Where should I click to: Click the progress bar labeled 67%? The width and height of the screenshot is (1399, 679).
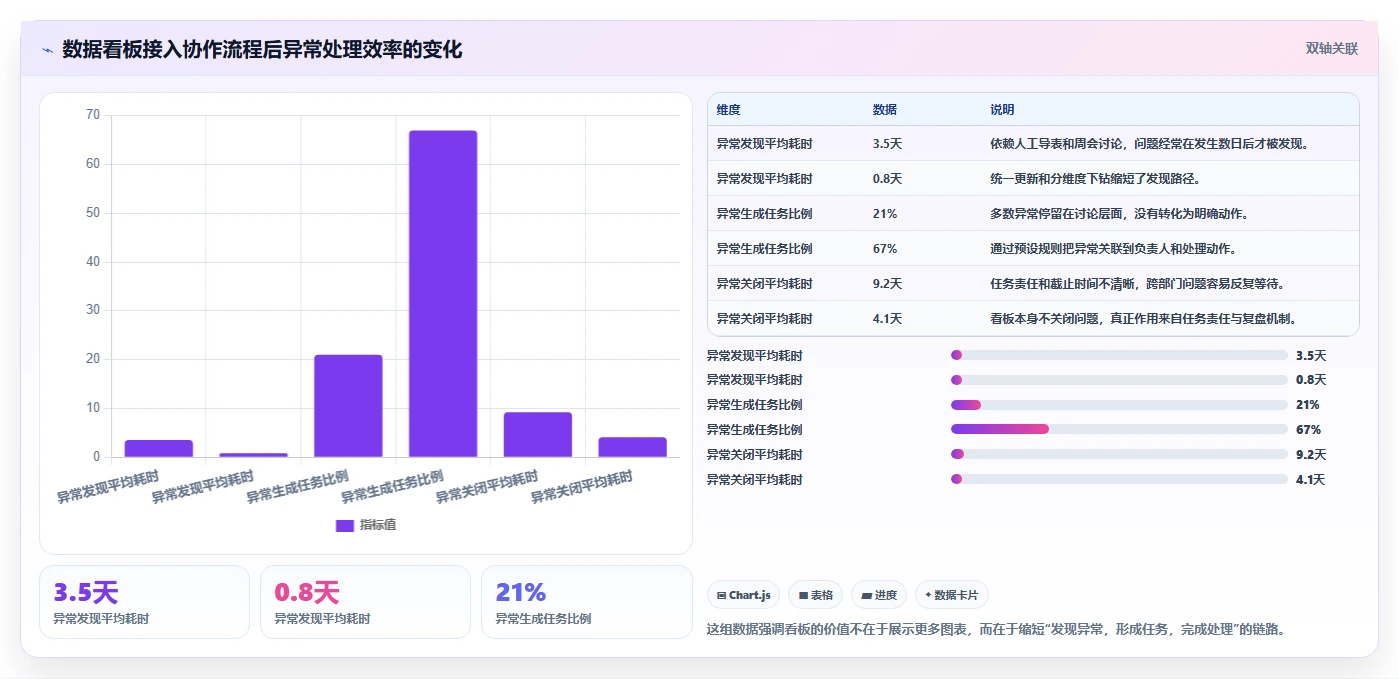(1119, 429)
